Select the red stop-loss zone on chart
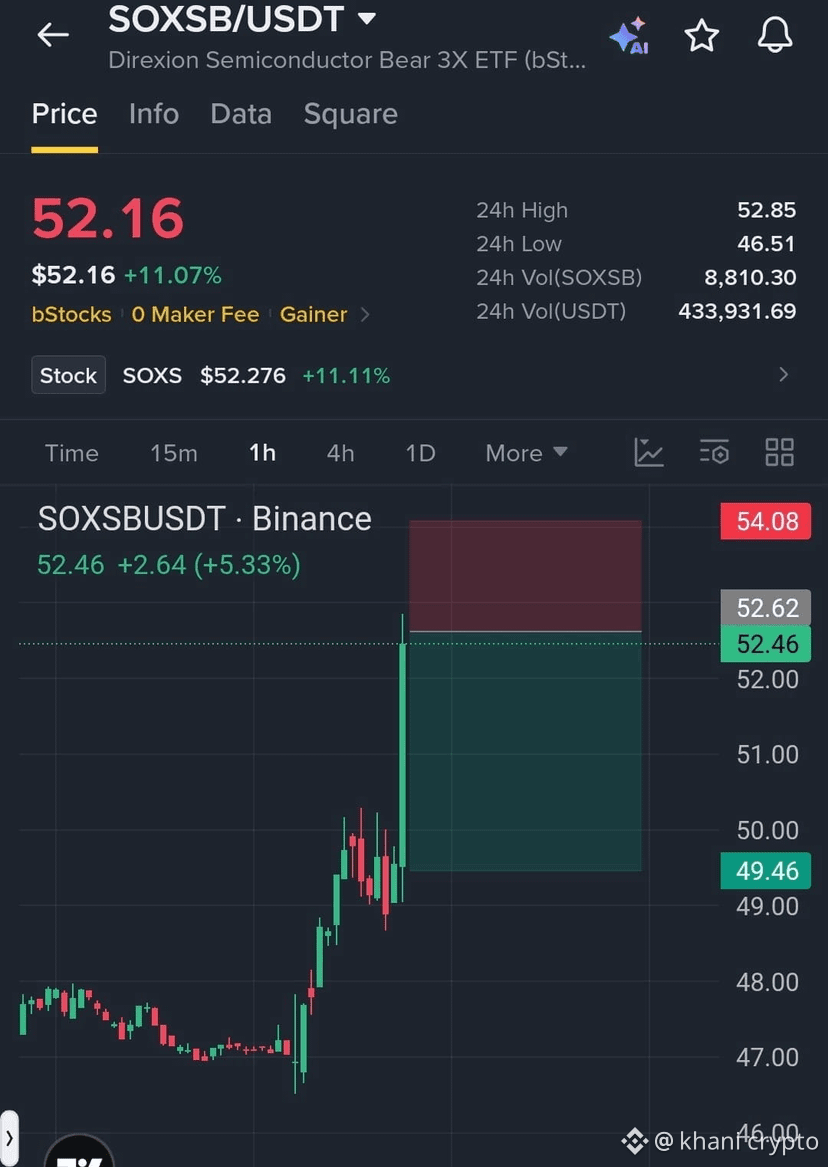The height and width of the screenshot is (1167, 828). click(525, 576)
